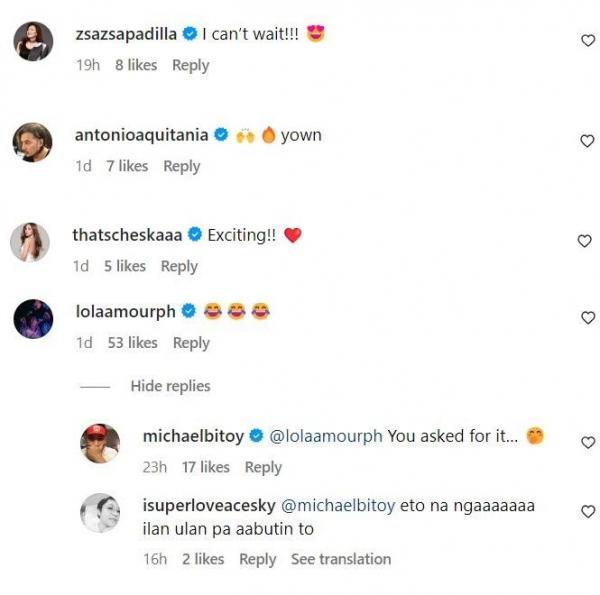Open antonioaquitania's profile picture
The width and height of the screenshot is (600, 595).
coord(33,142)
